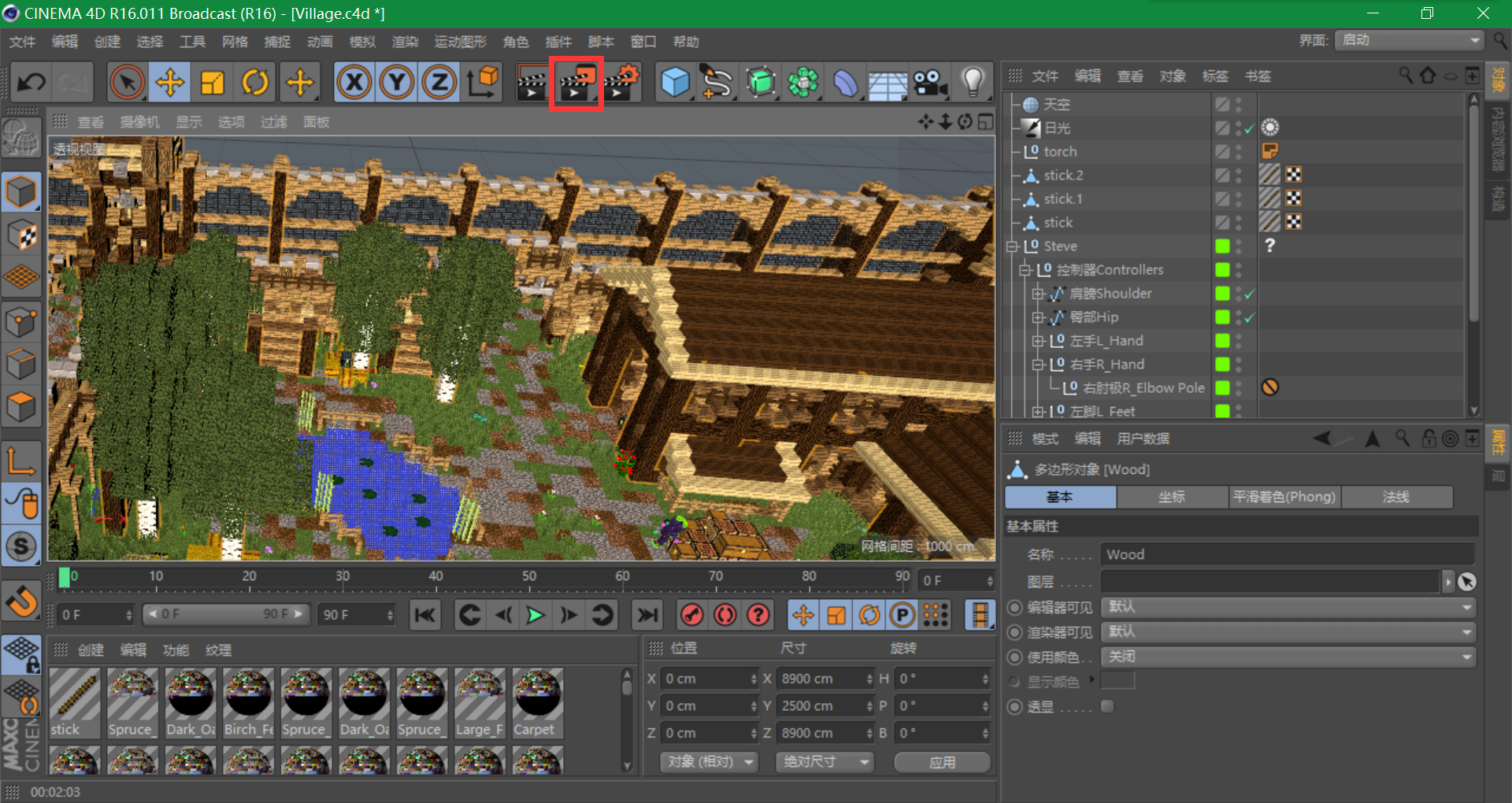Open the 渲染 menu
1512x803 pixels.
coord(405,42)
